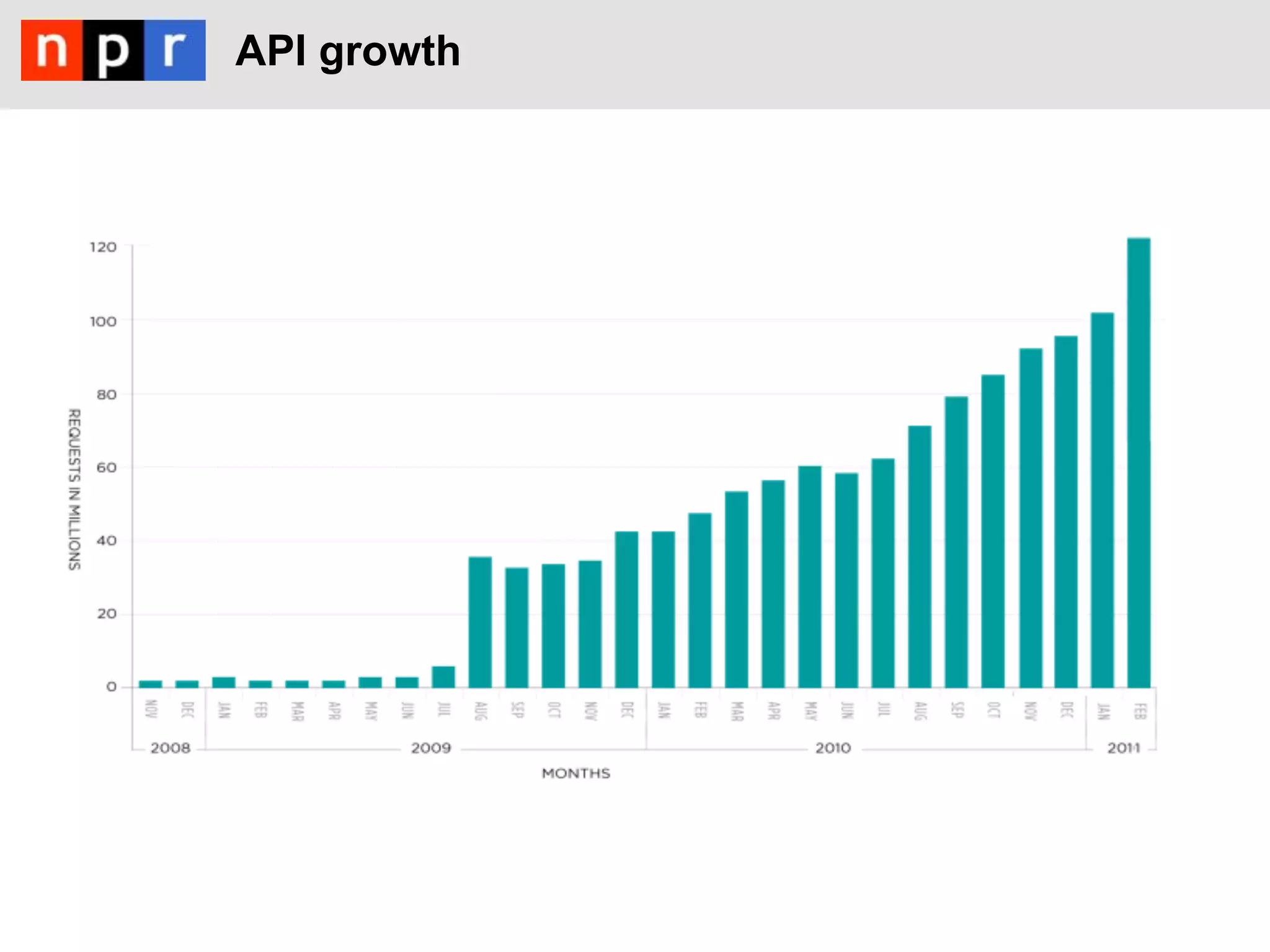Select the August 2010 bar

[919, 556]
